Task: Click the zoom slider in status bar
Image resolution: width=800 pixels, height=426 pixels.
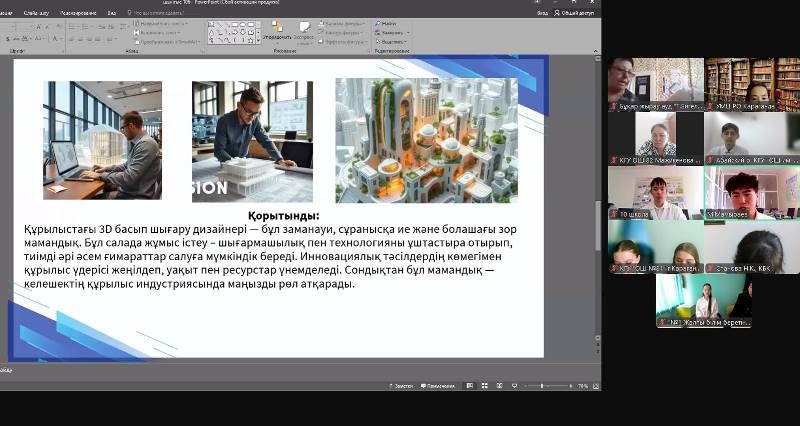Action: 542,385
